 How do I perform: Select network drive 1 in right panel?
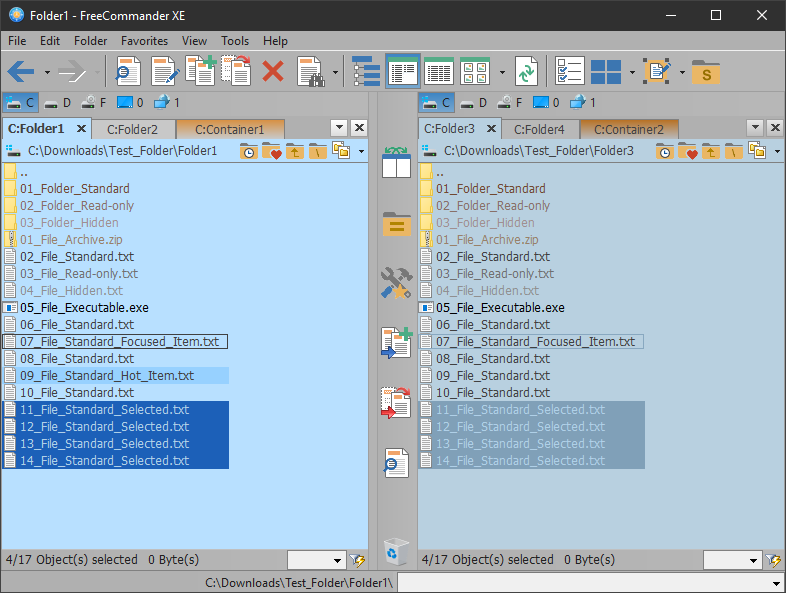[x=582, y=103]
